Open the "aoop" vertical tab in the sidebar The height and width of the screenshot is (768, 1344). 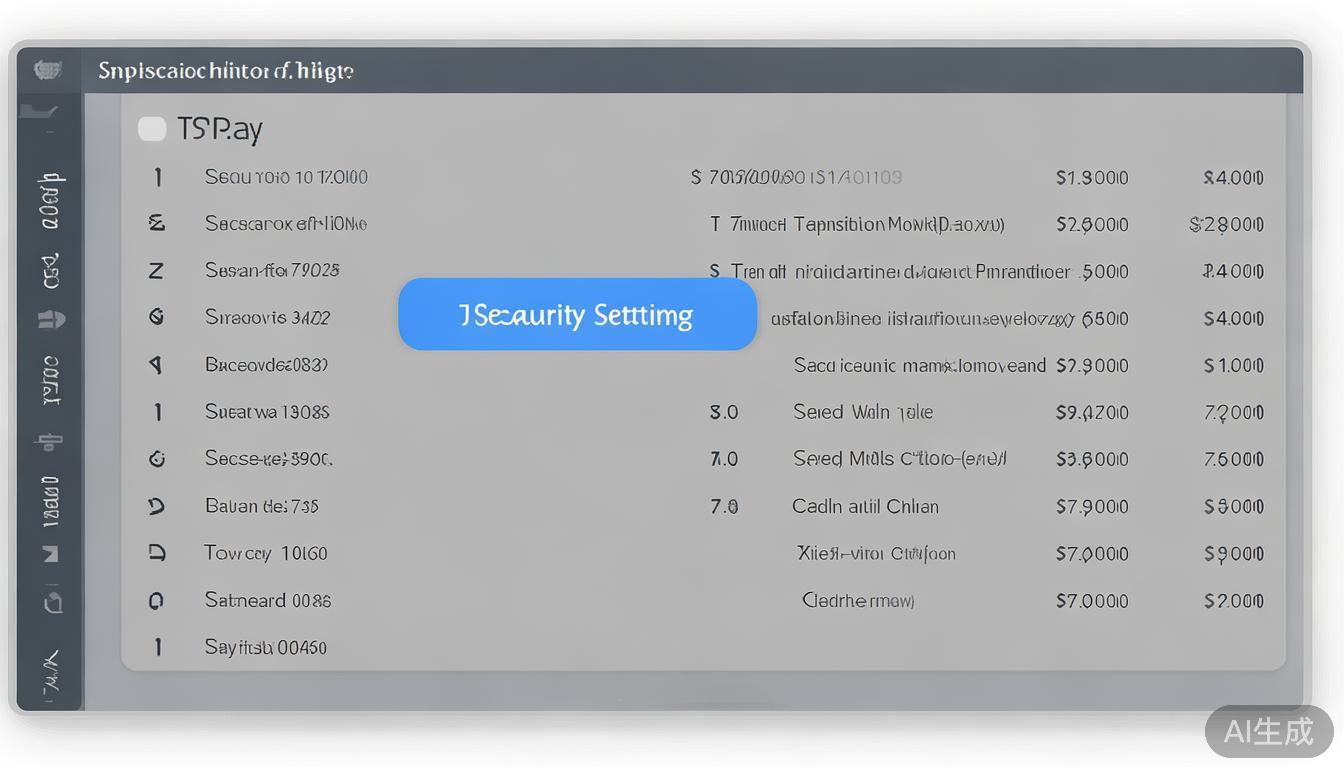pyautogui.click(x=51, y=201)
